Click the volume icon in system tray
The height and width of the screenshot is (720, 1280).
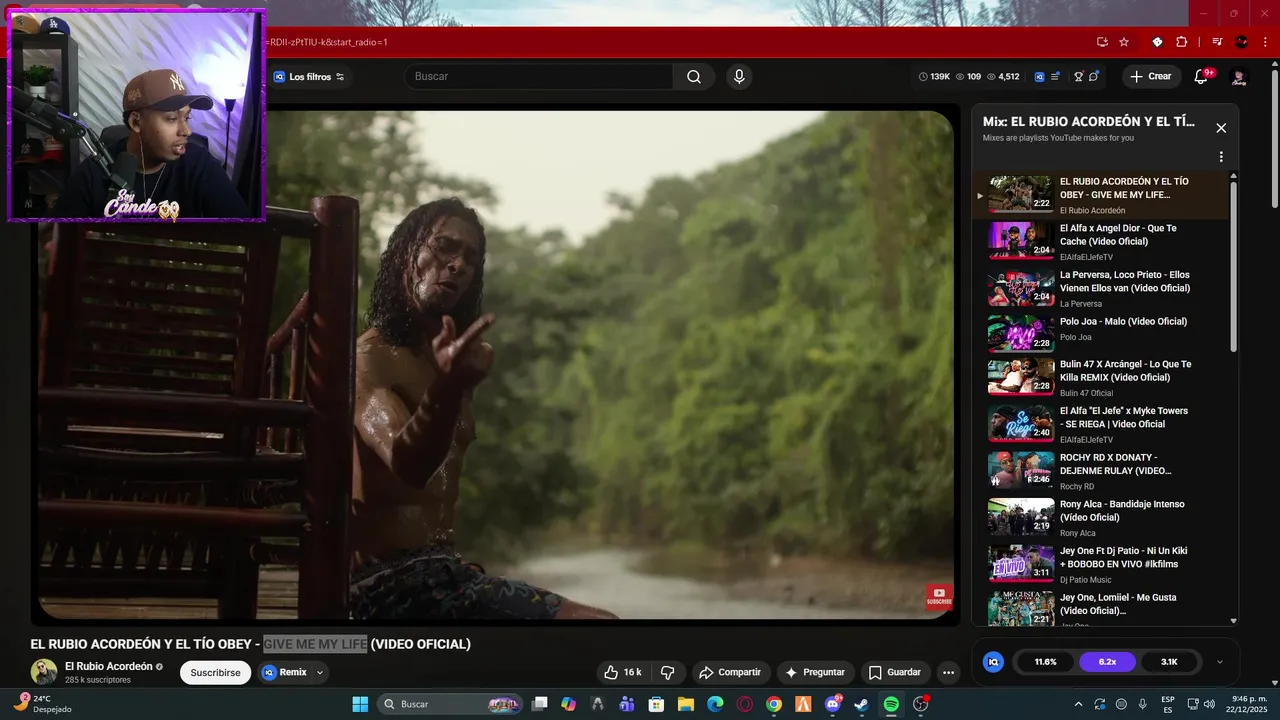tap(1209, 704)
